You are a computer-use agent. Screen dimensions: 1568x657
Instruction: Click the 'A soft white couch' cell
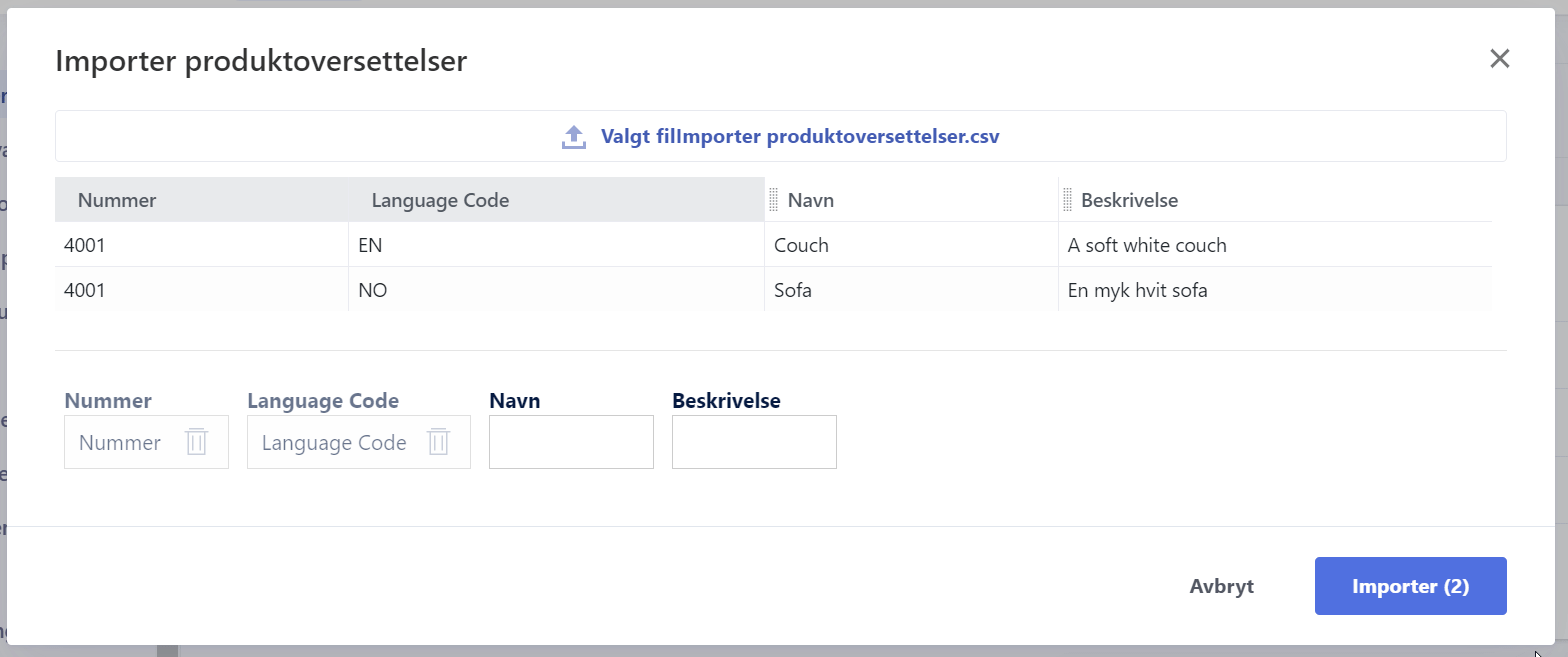pyautogui.click(x=1146, y=245)
